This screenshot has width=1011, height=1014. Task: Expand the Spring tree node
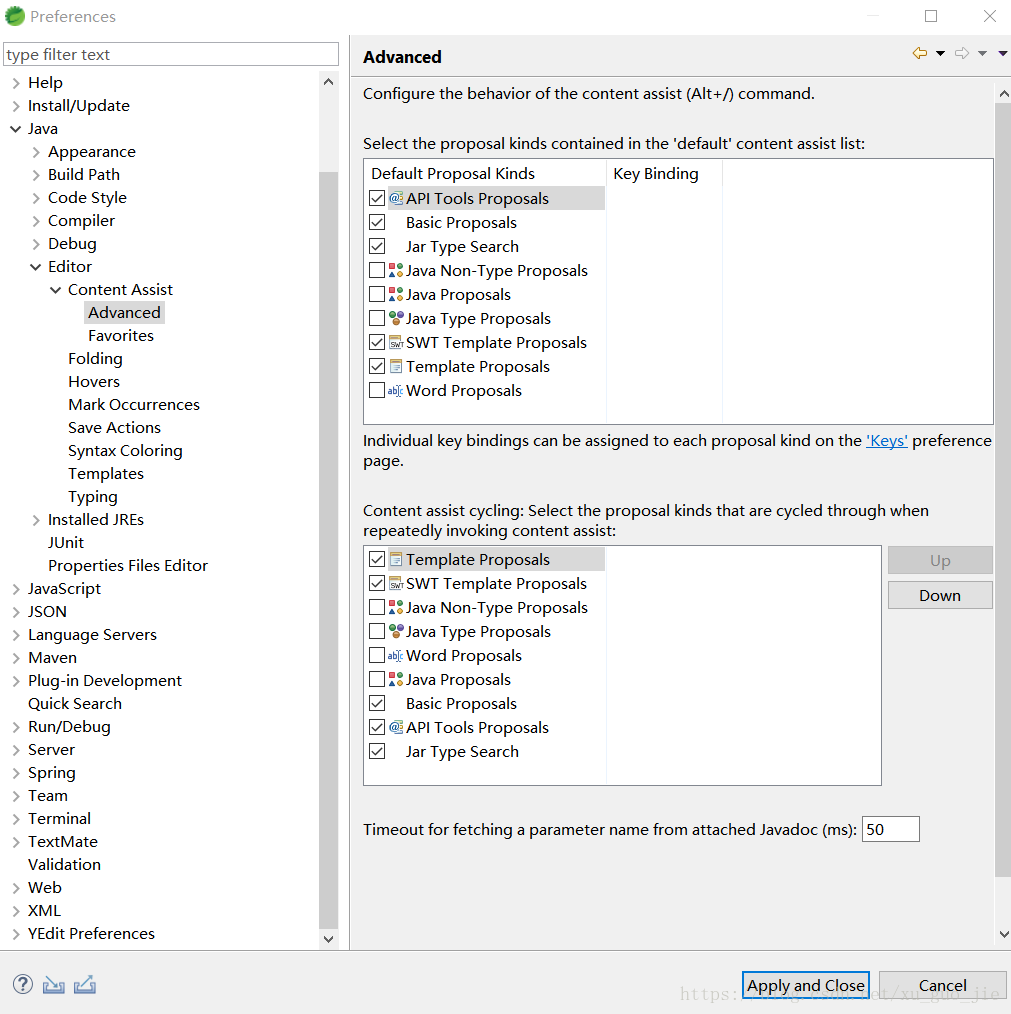[16, 773]
